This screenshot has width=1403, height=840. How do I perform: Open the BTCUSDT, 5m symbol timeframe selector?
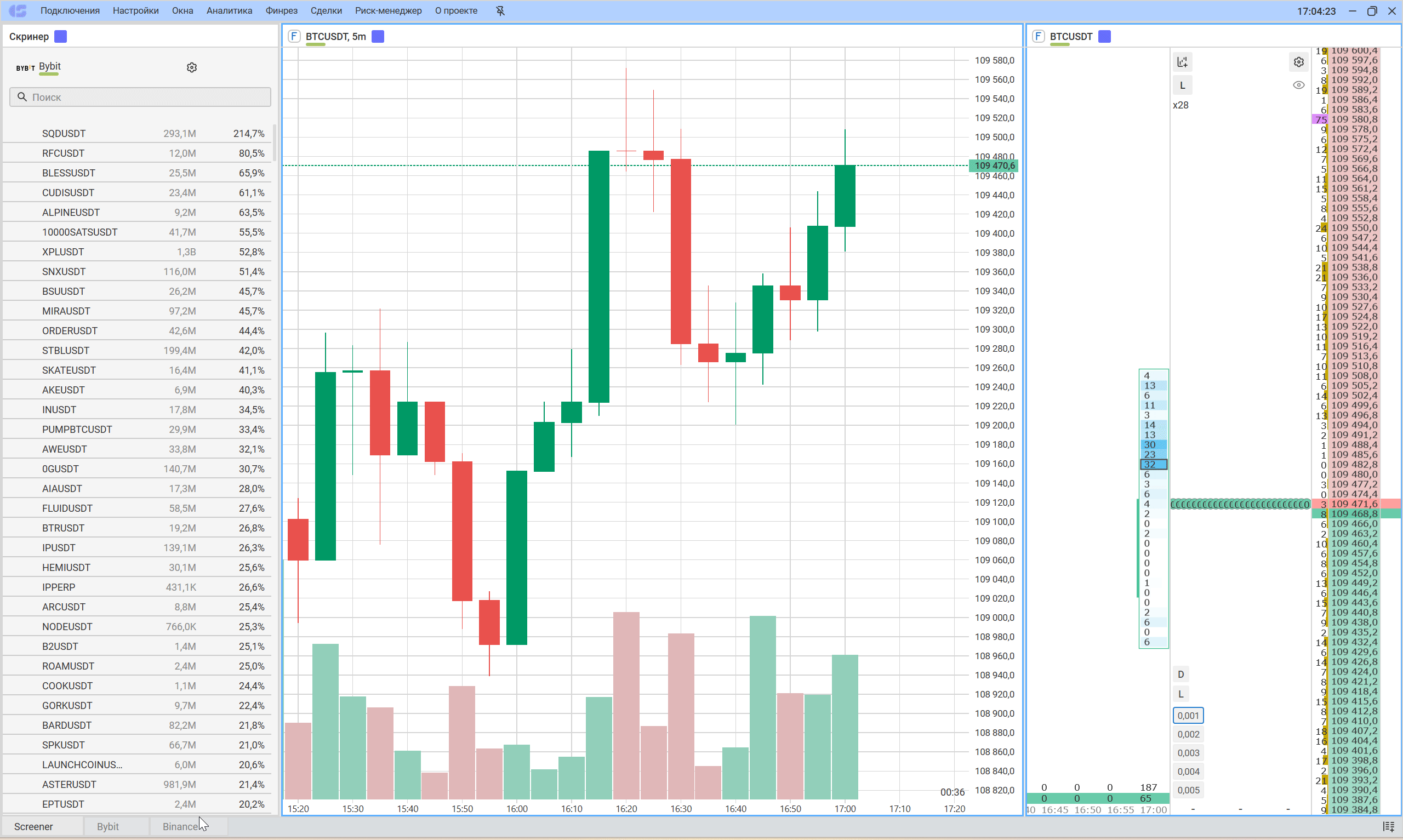[335, 37]
